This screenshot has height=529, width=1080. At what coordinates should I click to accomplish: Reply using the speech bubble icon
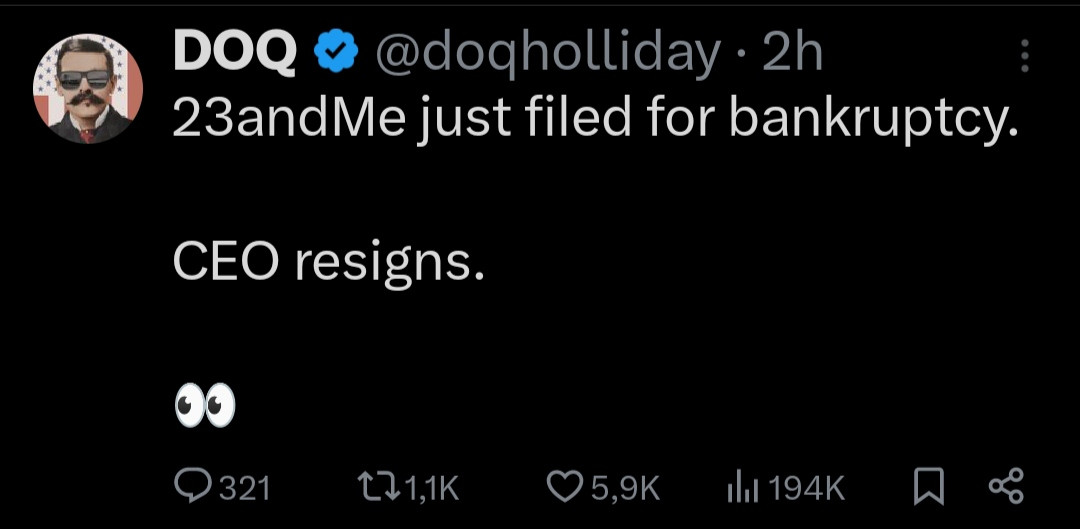tap(191, 487)
